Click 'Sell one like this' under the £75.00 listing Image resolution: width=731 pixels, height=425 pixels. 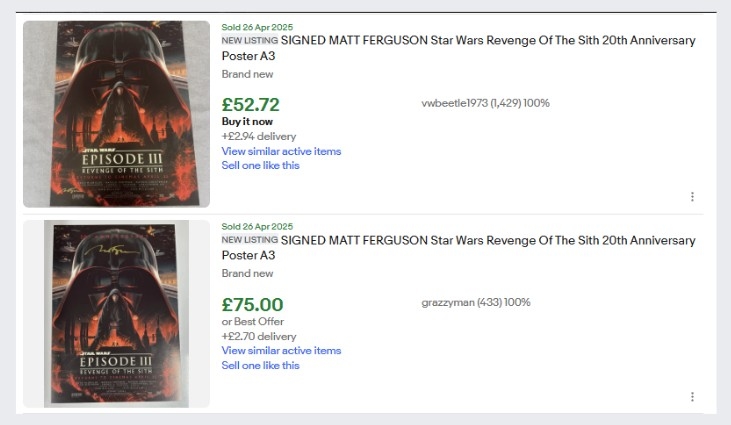pos(260,366)
